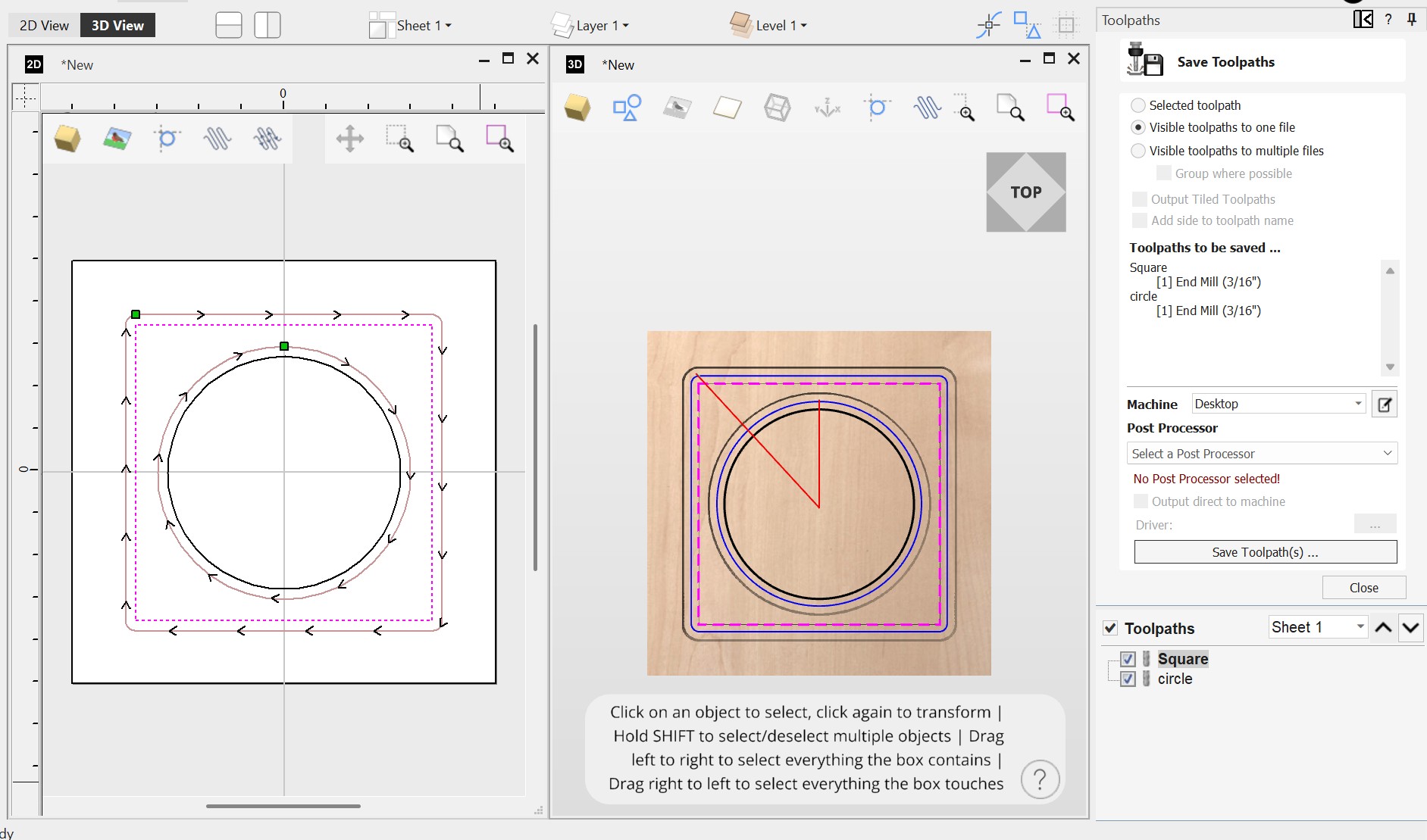This screenshot has height=840, width=1427.
Task: Click the pan (four-arrow) icon in 2D view
Action: click(x=349, y=139)
